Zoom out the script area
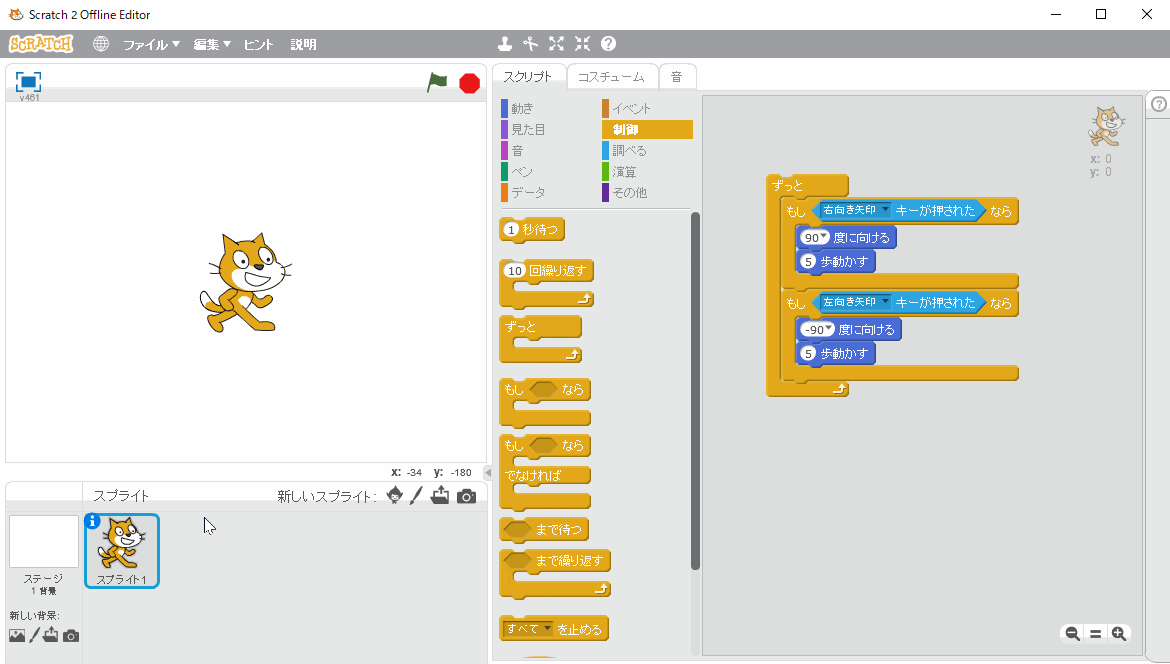Screen dimensions: 1170x664 point(1072,633)
